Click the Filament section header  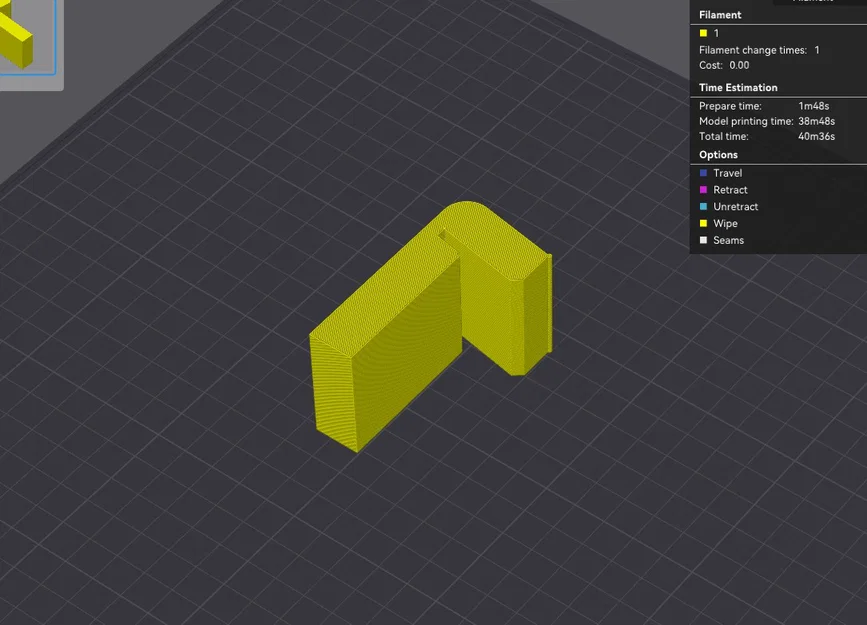[719, 15]
